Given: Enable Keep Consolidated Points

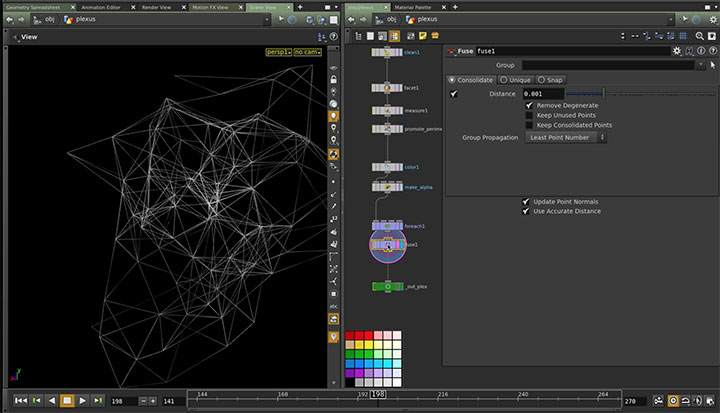Looking at the screenshot, I should tap(529, 125).
